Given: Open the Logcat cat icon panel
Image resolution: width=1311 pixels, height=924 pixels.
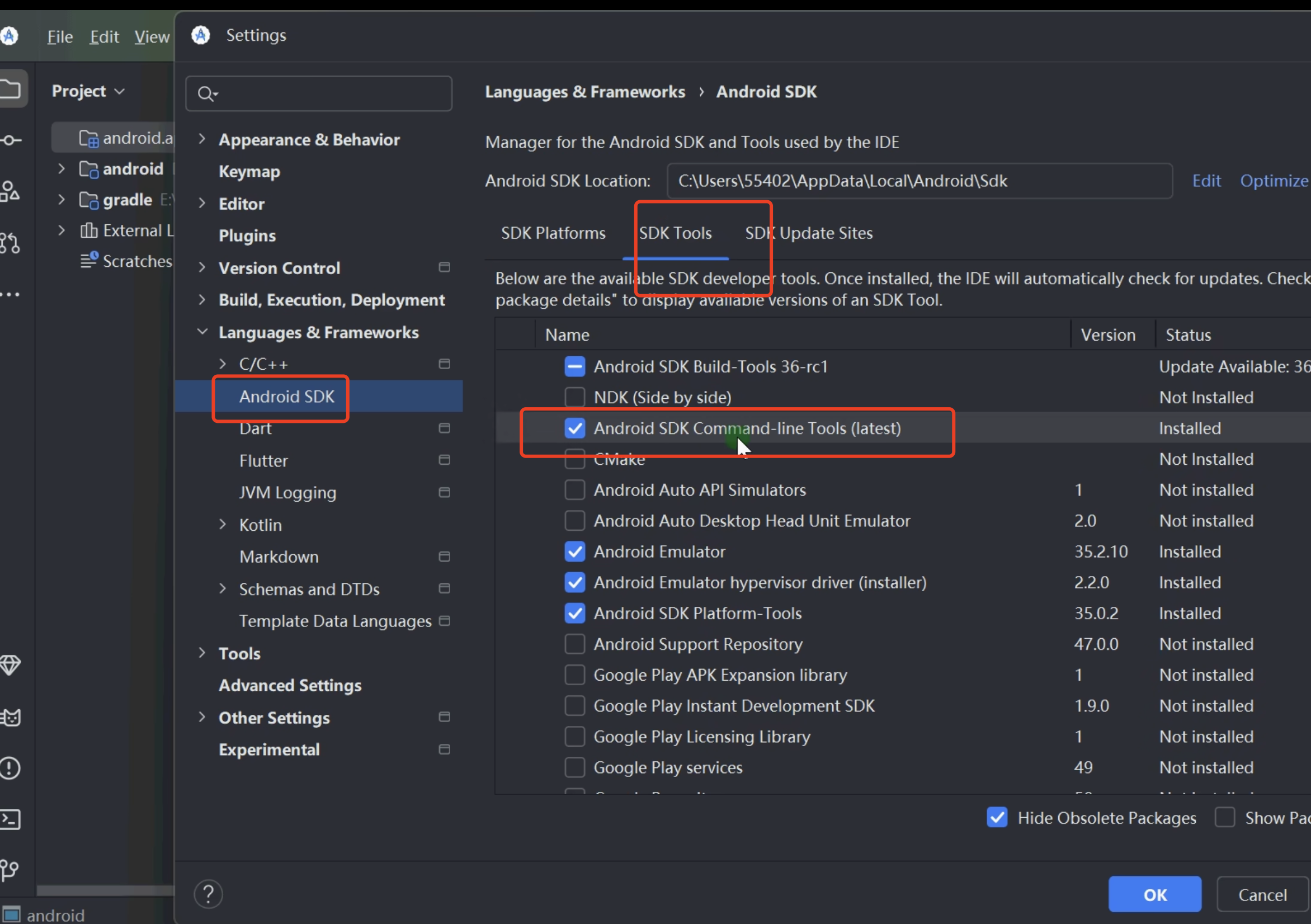Looking at the screenshot, I should [10, 716].
